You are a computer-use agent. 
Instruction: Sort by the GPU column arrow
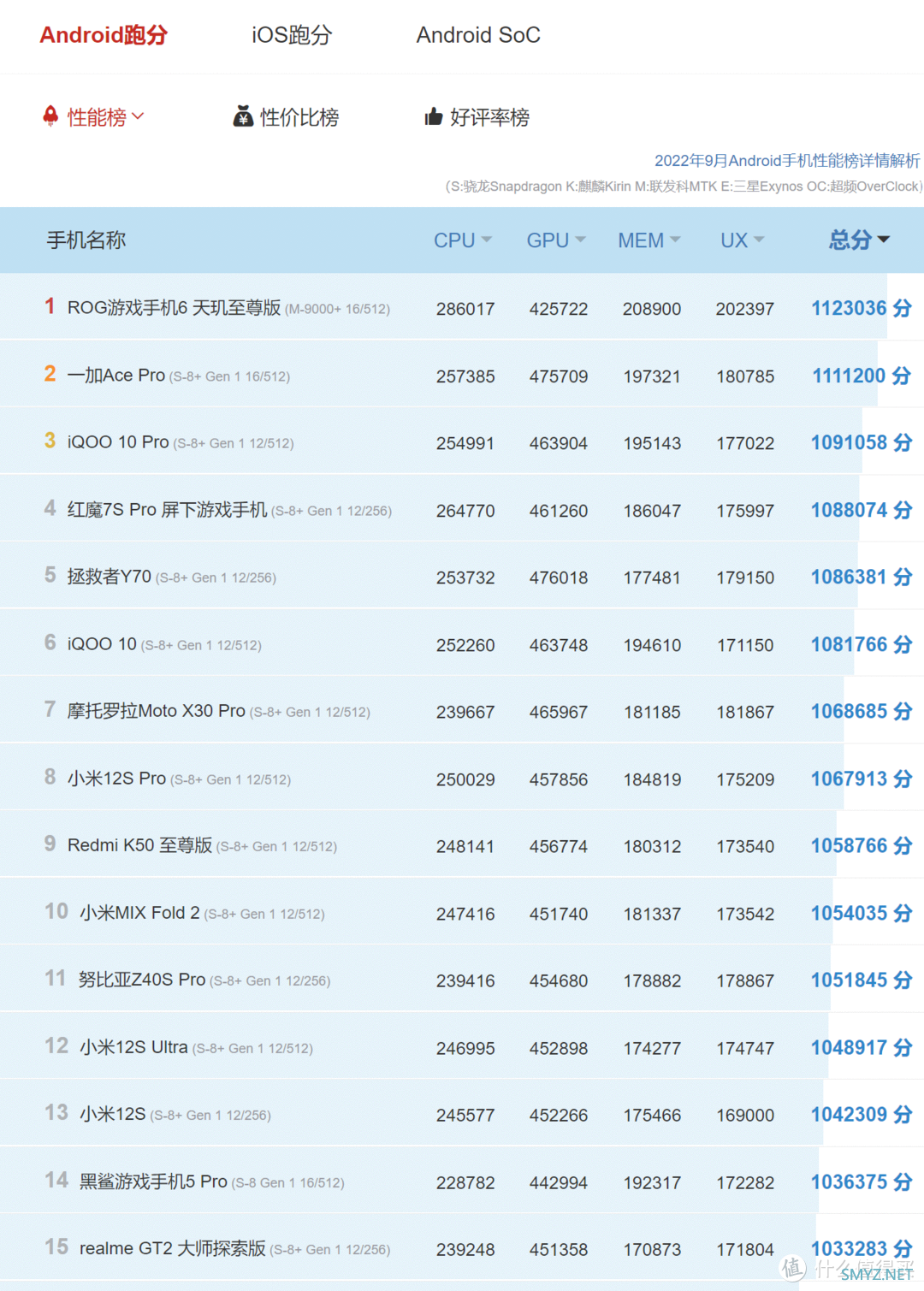[x=580, y=240]
